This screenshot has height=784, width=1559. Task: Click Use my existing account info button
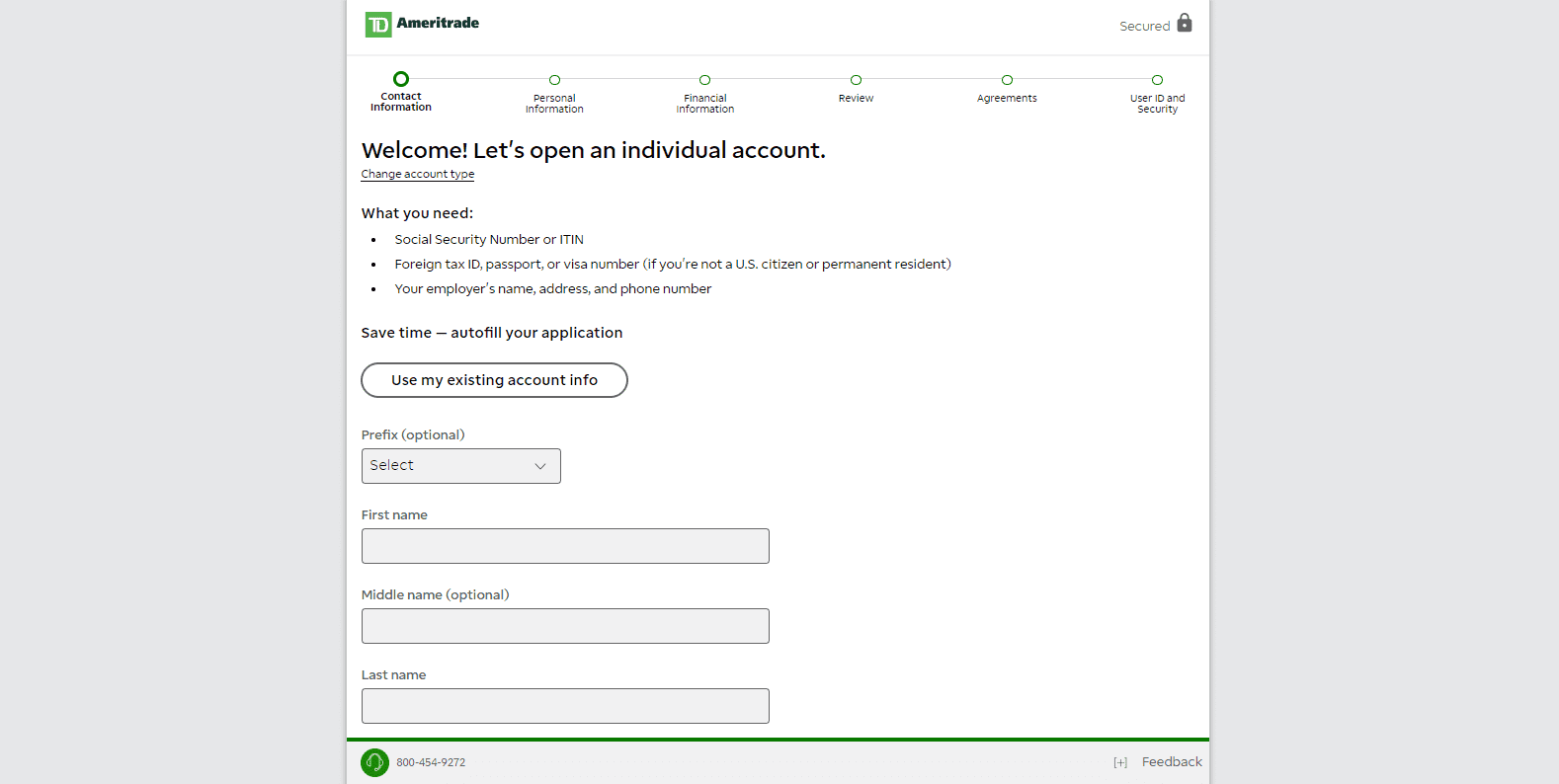point(494,380)
